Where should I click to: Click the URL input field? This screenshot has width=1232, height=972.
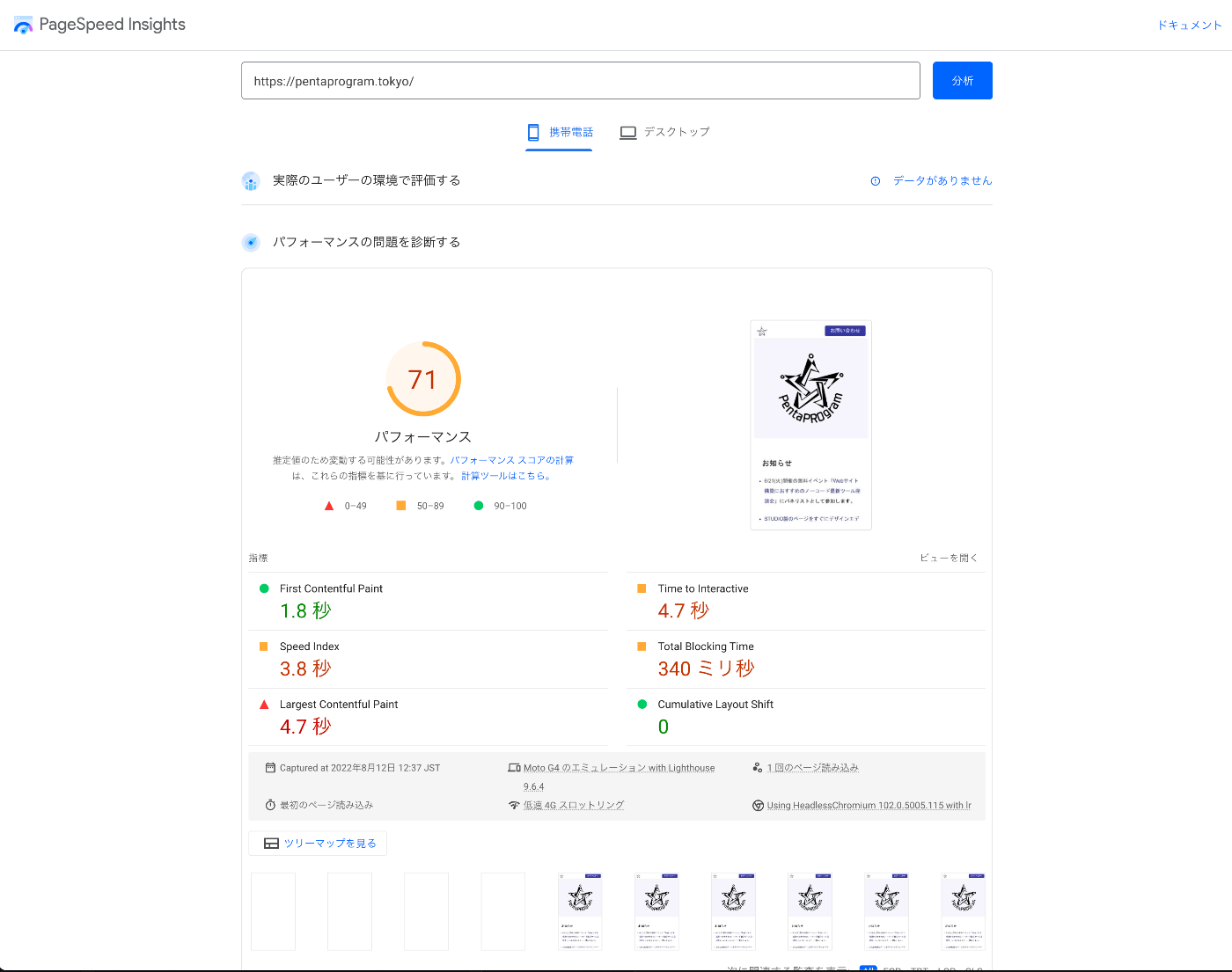[x=580, y=81]
